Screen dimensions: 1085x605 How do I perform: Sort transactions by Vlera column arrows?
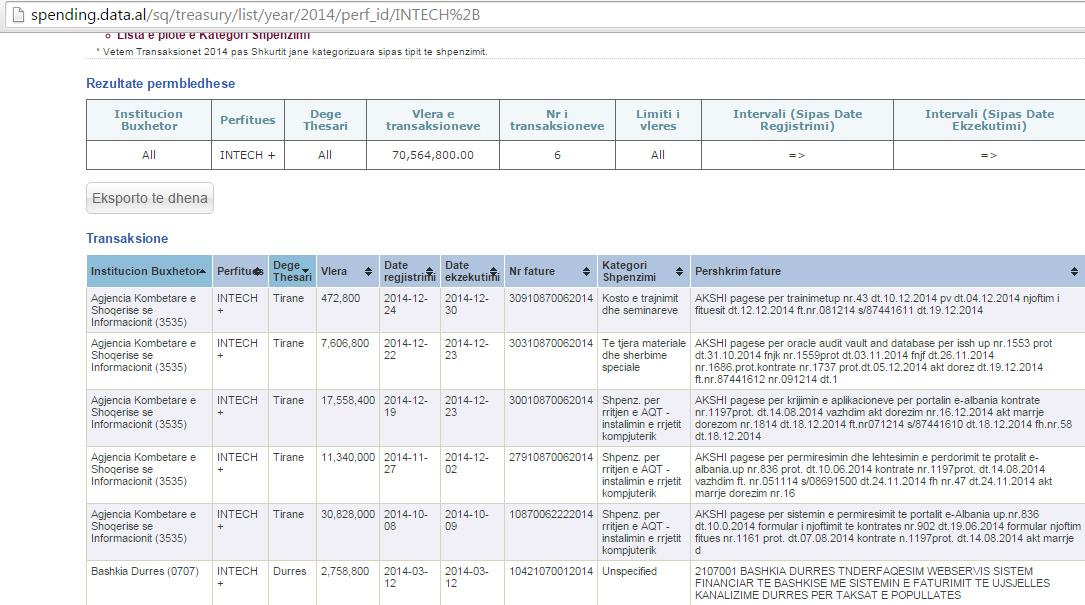point(367,272)
